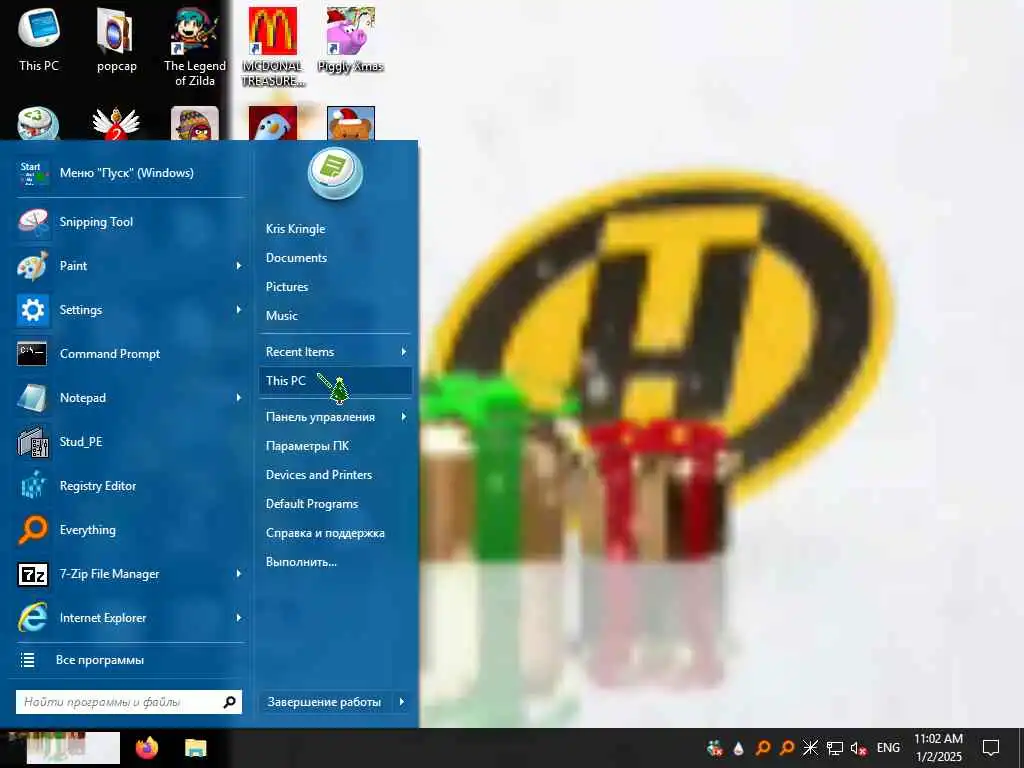Open Firefox from the taskbar
Viewport: 1024px width, 768px height.
(147, 748)
